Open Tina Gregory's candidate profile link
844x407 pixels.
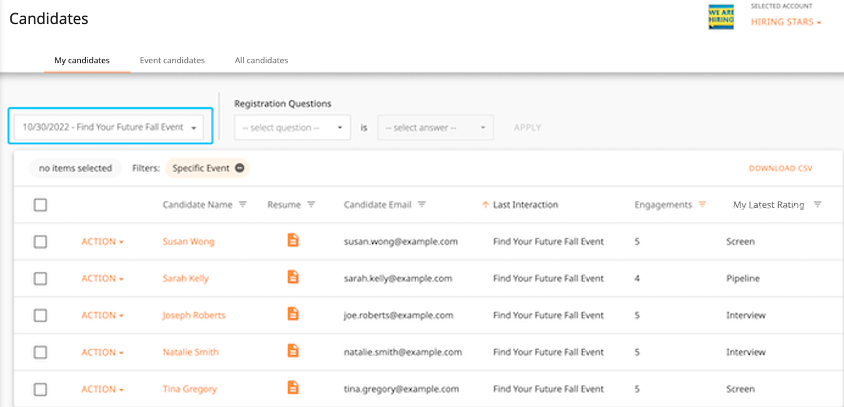(189, 389)
